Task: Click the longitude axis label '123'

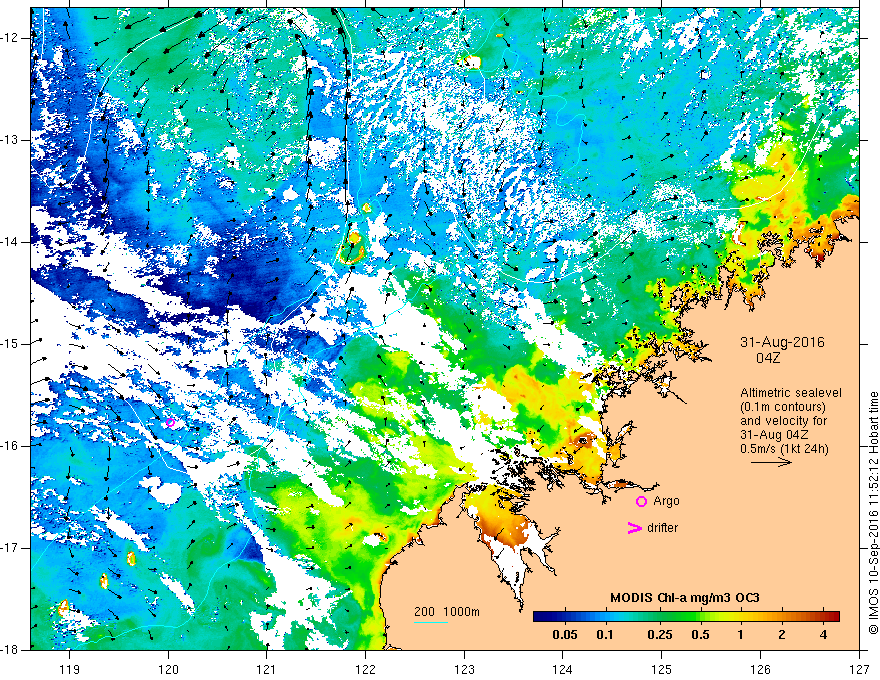Action: point(464,669)
